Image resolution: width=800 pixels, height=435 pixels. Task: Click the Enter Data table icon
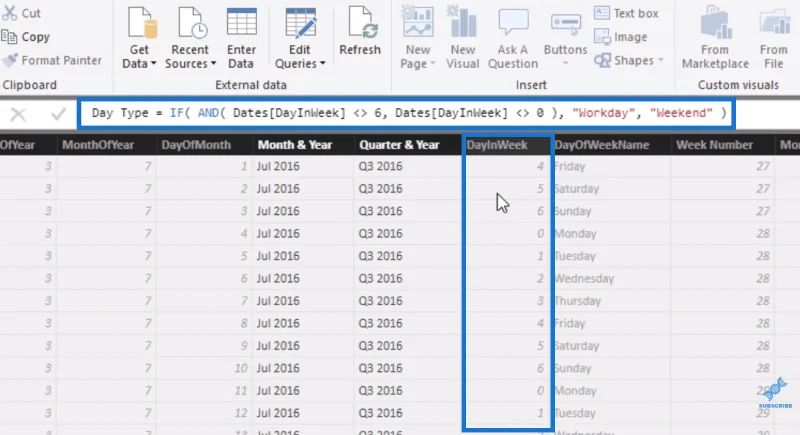[x=241, y=23]
